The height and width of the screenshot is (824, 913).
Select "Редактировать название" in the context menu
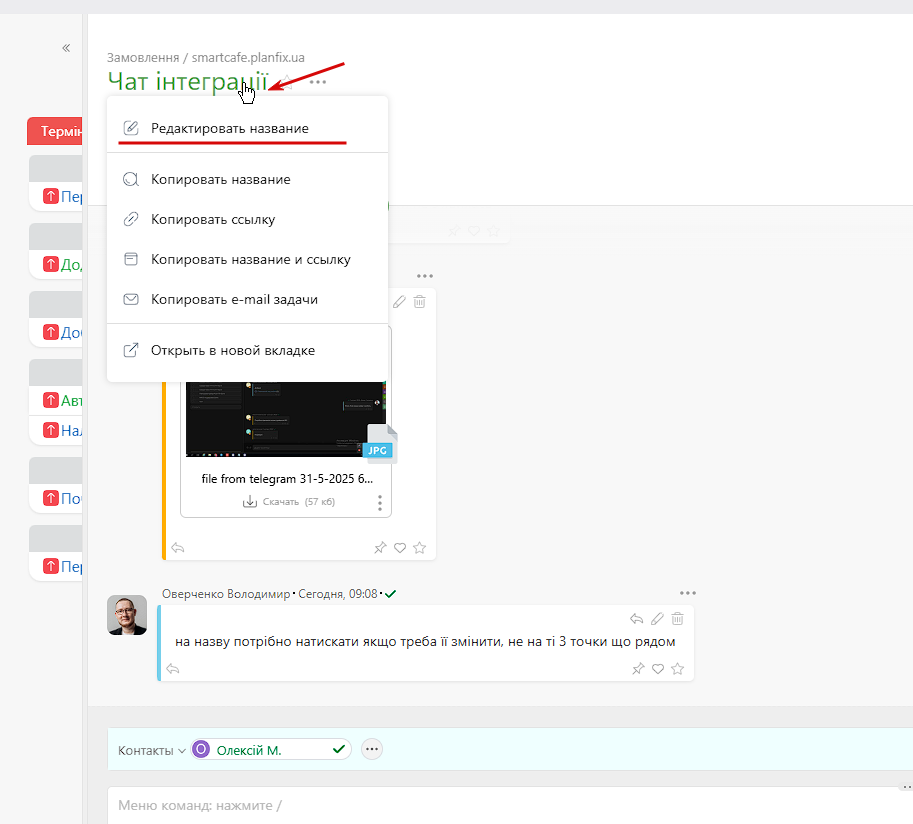click(x=247, y=128)
